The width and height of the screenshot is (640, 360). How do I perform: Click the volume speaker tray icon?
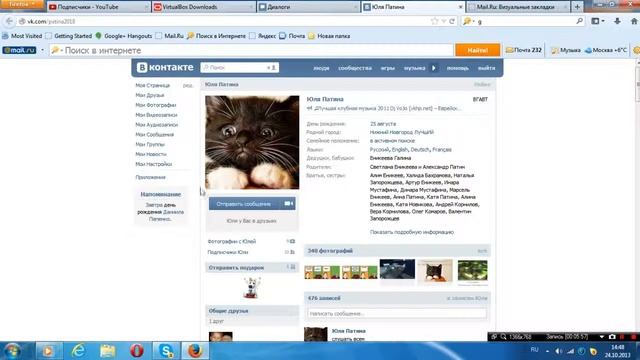[x=558, y=351]
